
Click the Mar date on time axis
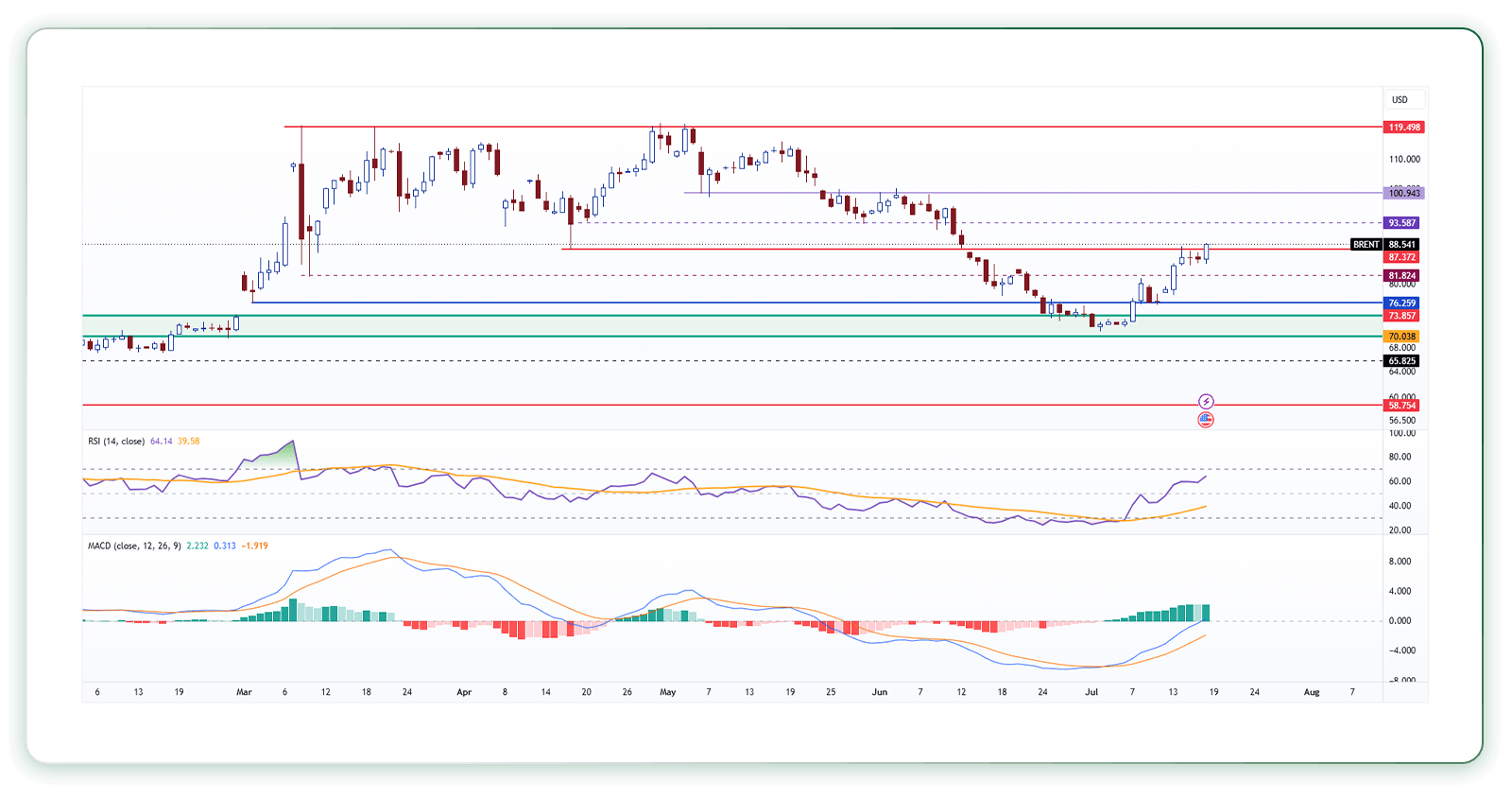[x=244, y=692]
